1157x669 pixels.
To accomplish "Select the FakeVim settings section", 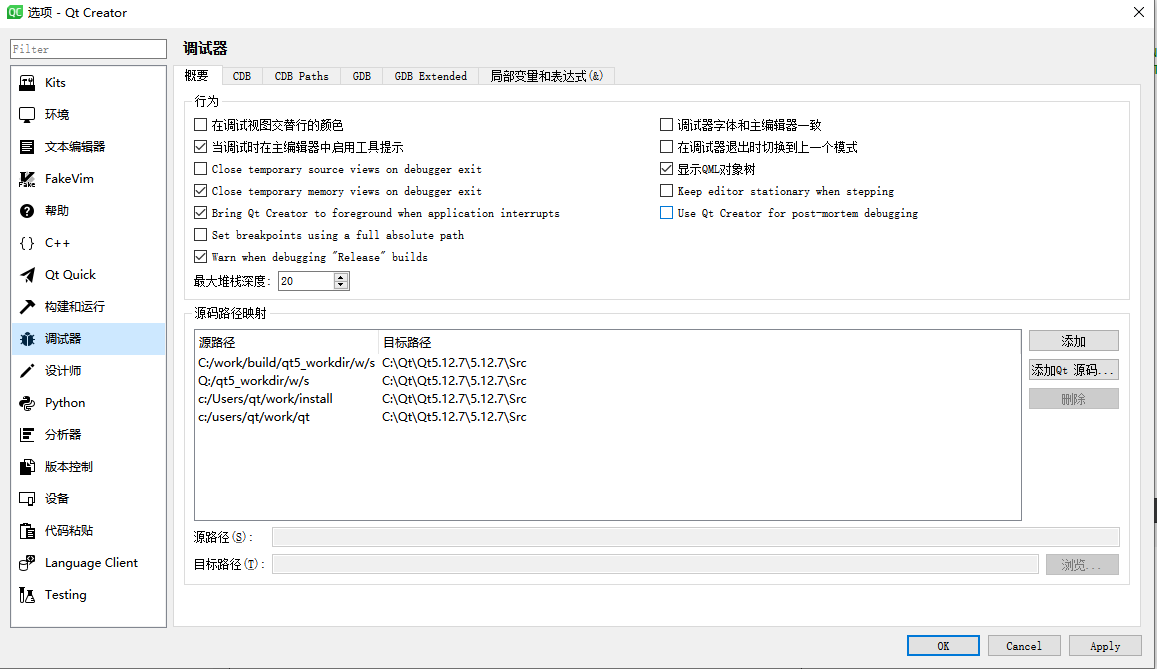I will click(65, 178).
